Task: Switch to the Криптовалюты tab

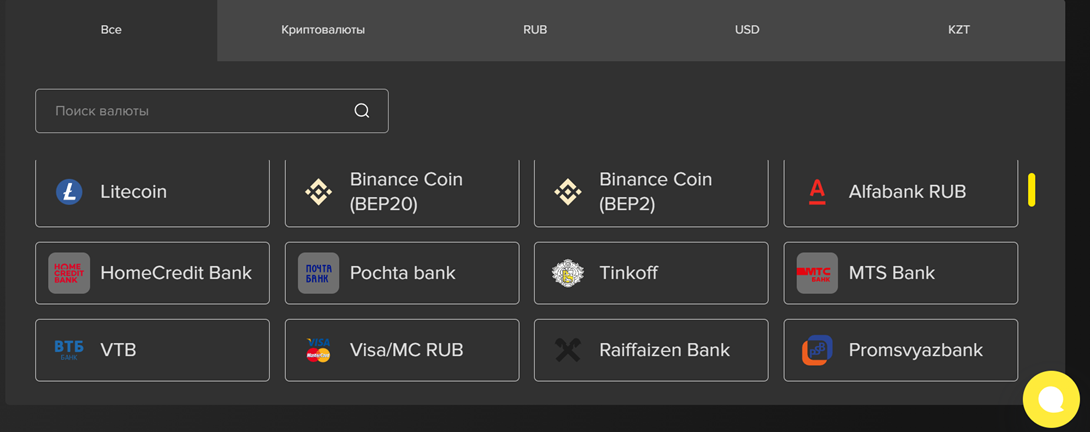Action: 323,30
